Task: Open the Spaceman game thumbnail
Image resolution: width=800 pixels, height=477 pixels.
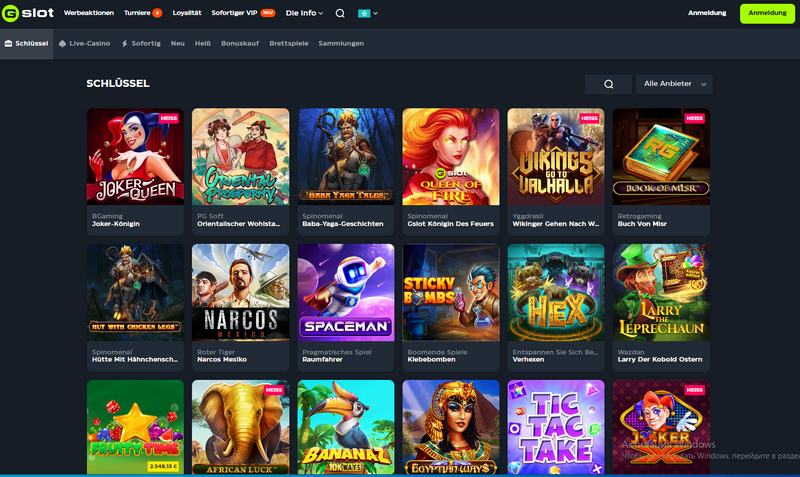Action: coord(346,292)
